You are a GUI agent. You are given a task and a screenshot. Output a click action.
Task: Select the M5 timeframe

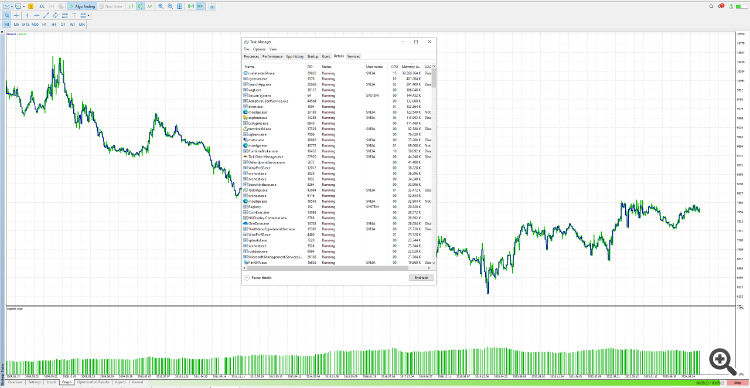16,24
